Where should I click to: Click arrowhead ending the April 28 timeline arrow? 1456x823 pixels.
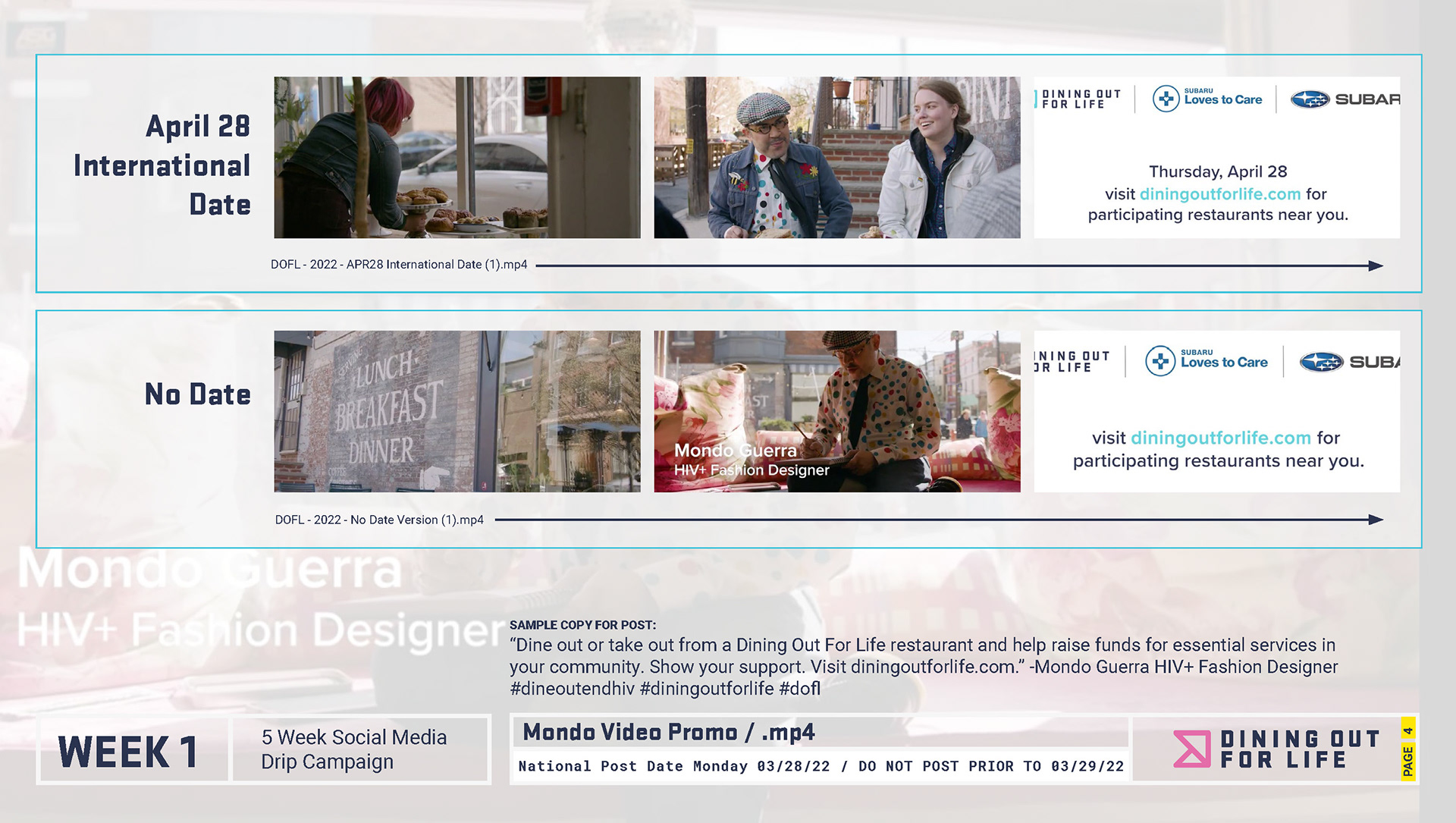point(1376,265)
